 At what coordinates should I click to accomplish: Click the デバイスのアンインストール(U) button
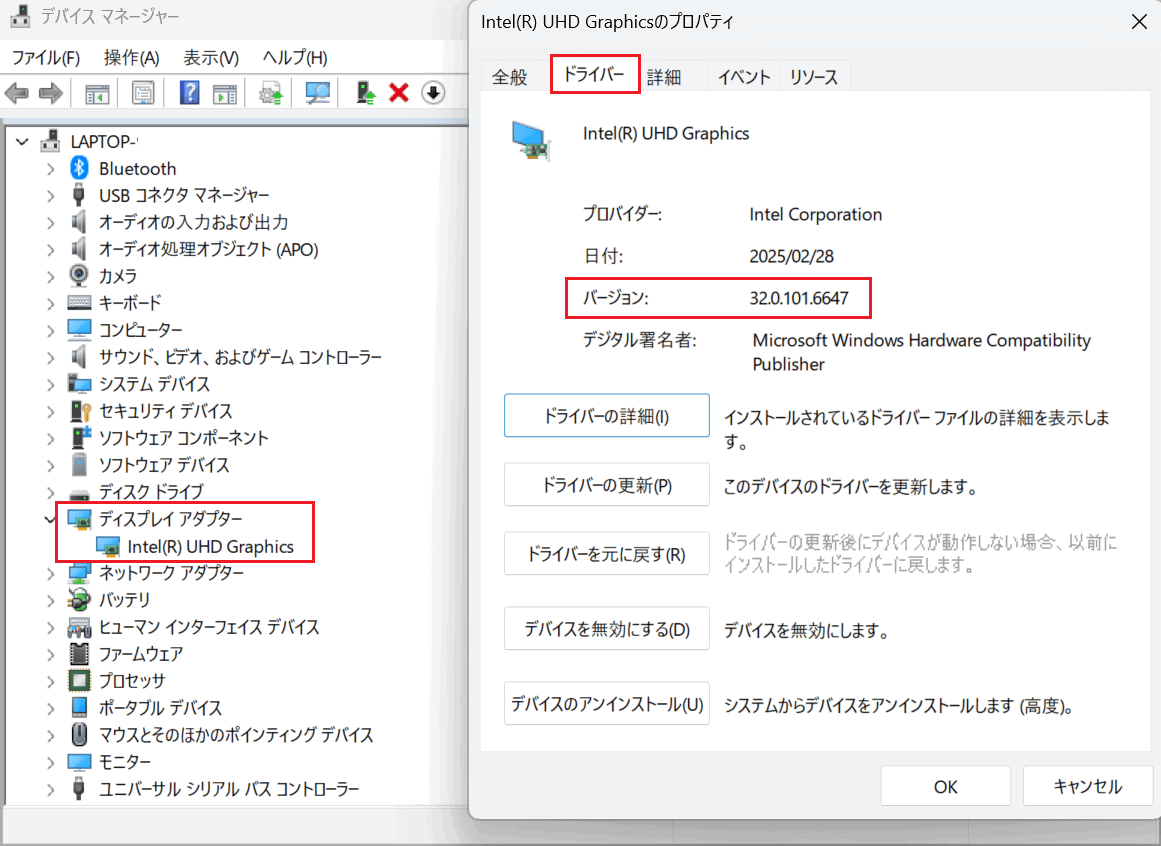(x=606, y=704)
